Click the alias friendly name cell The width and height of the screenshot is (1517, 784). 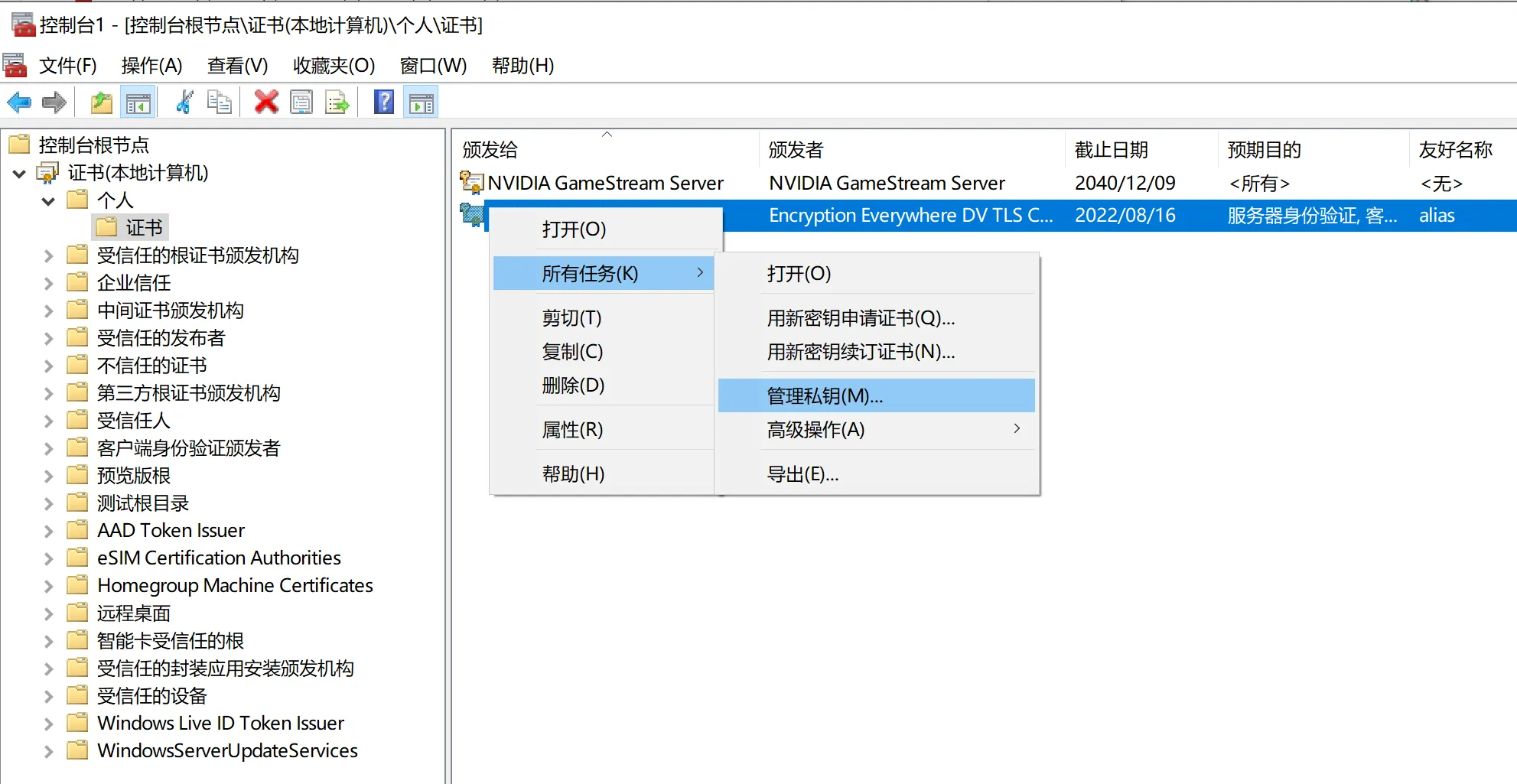click(1437, 216)
